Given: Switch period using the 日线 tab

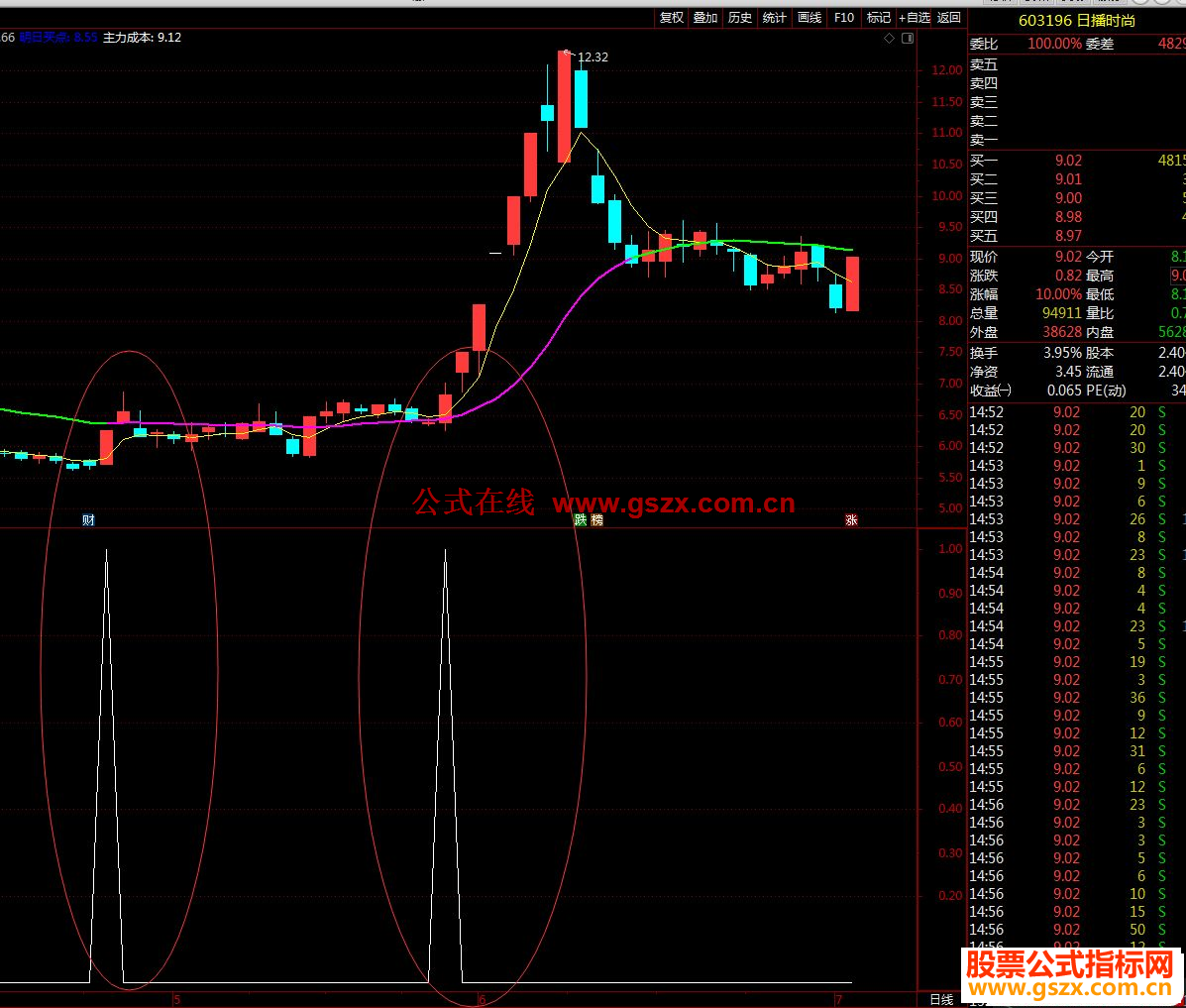Looking at the screenshot, I should (x=941, y=1000).
